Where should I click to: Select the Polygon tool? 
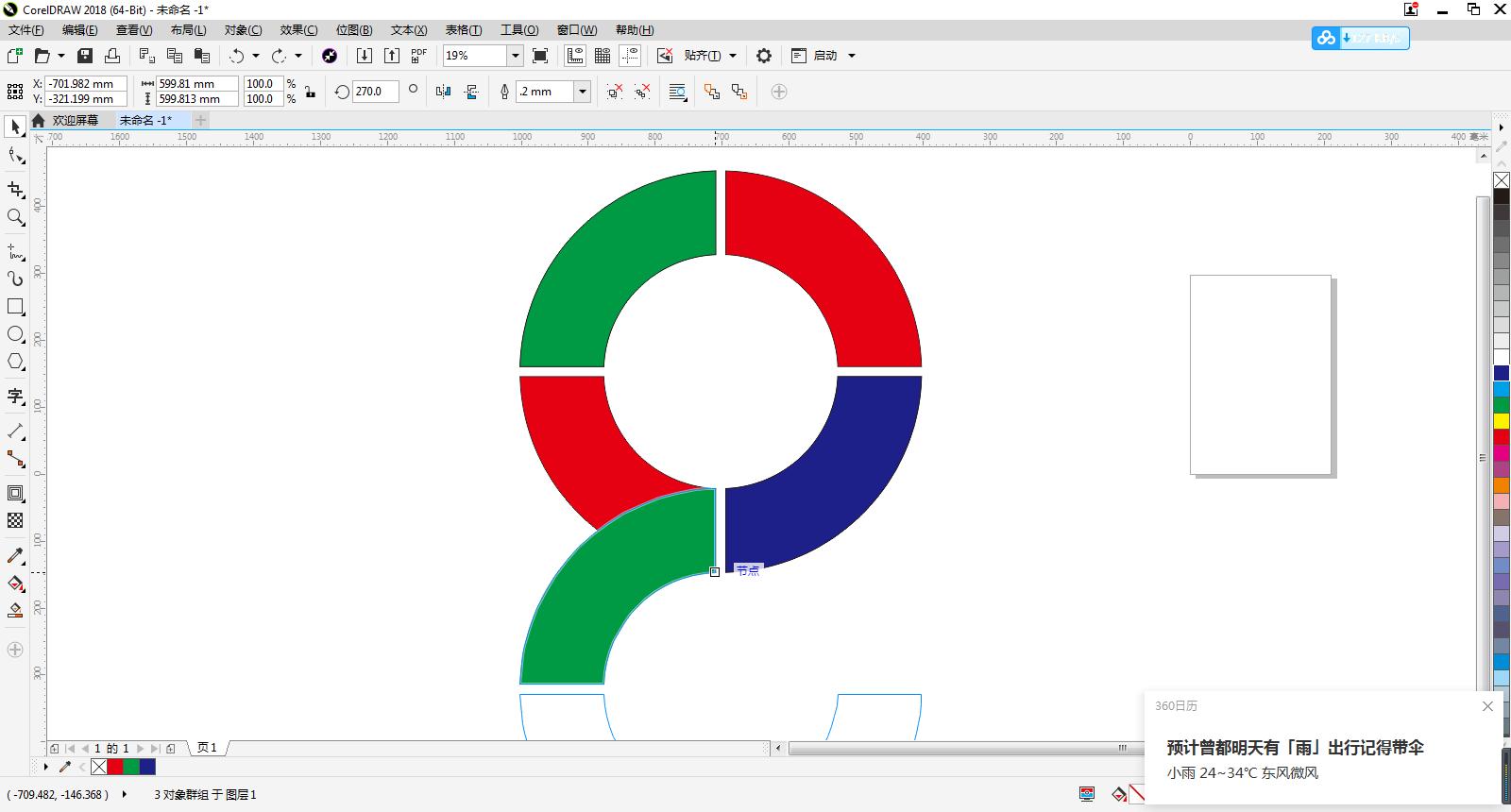tap(15, 362)
